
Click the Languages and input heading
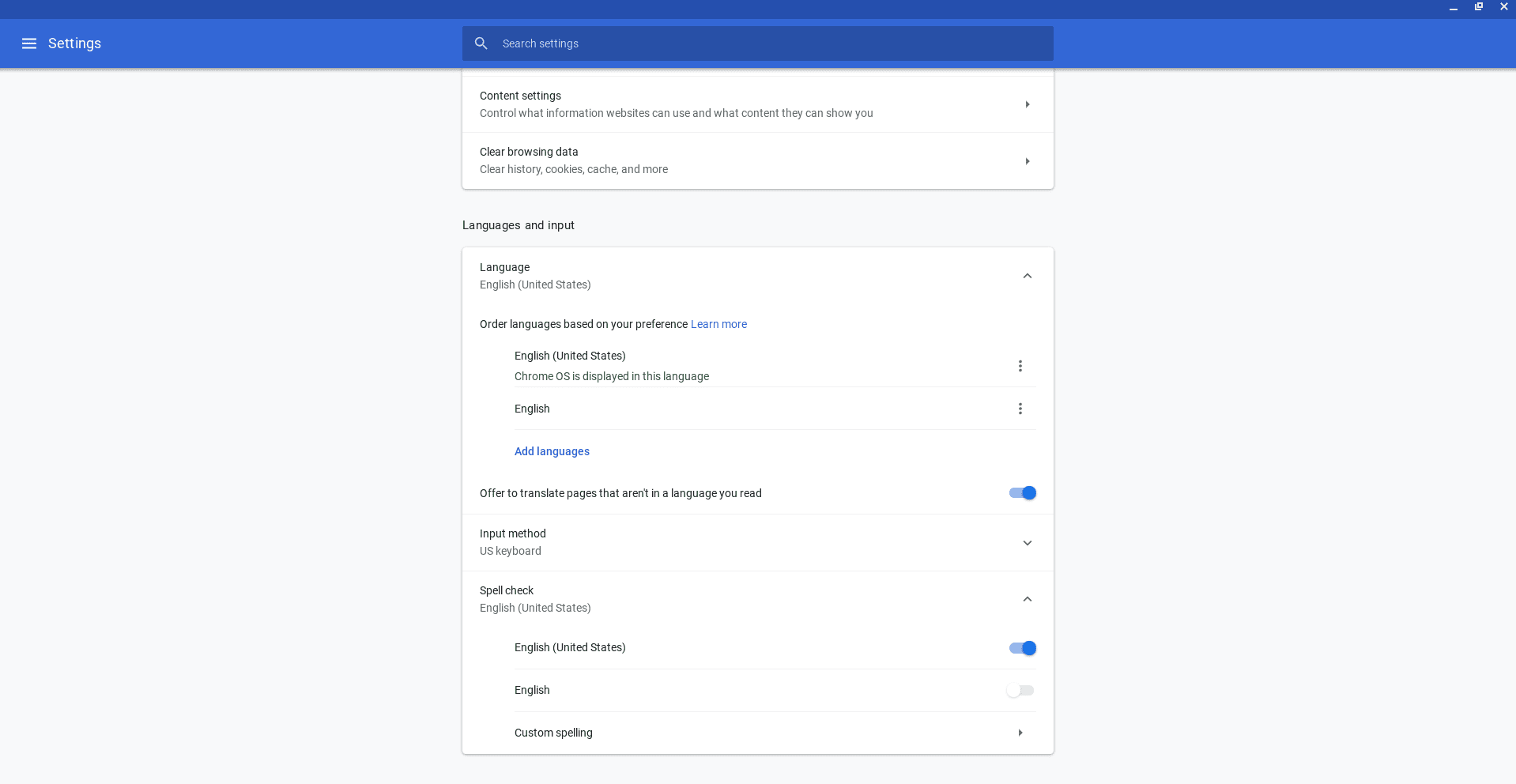(x=518, y=225)
